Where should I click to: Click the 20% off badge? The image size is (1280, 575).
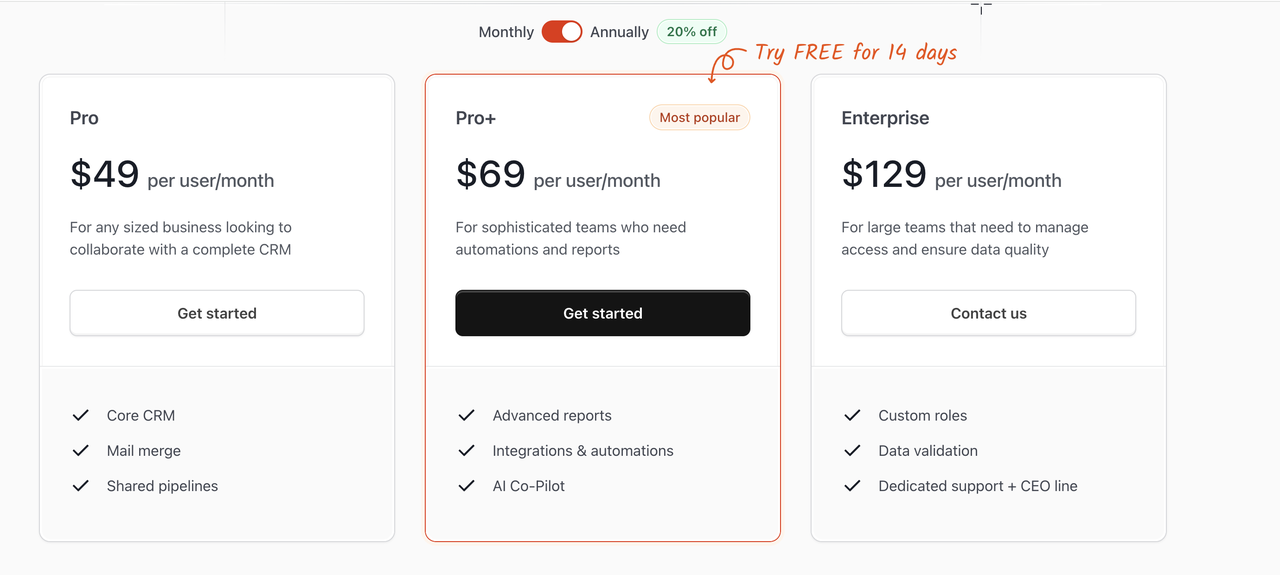(x=692, y=32)
